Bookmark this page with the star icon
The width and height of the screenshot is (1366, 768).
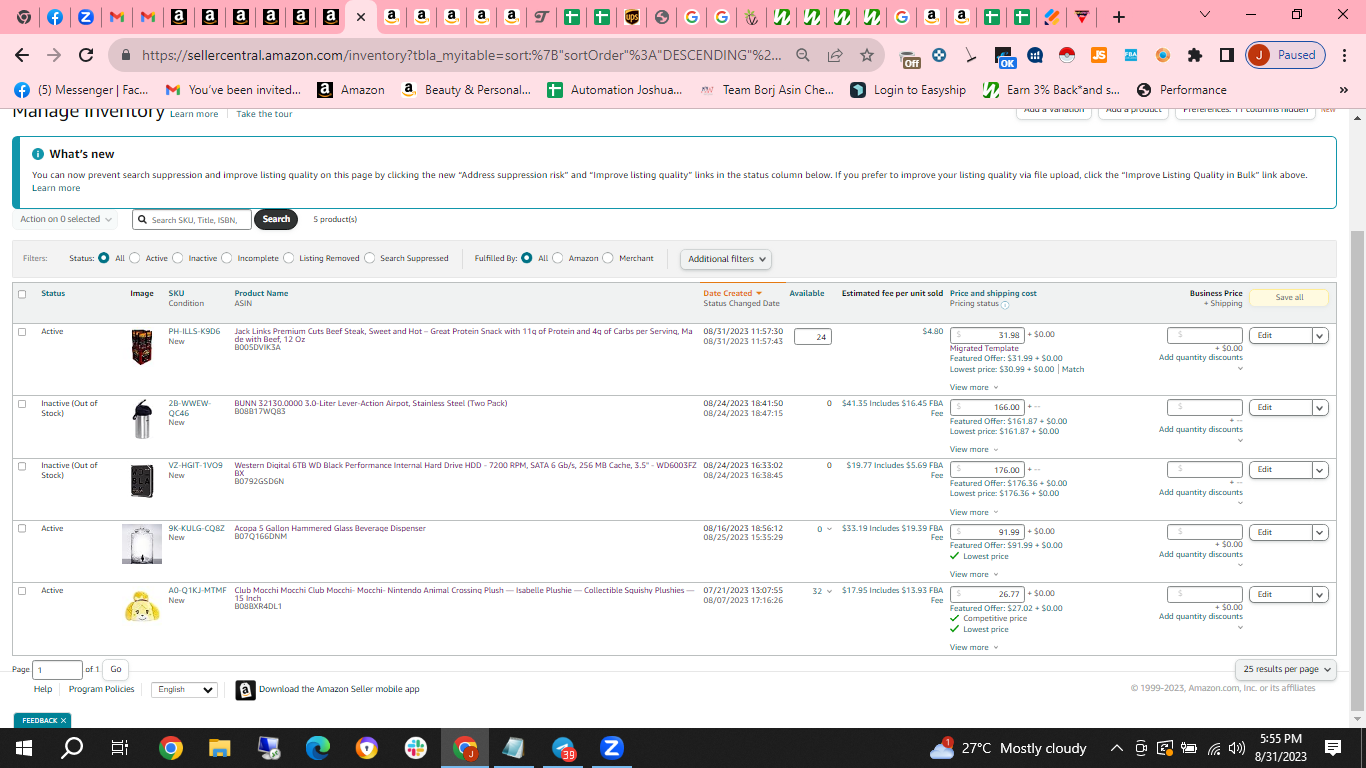point(867,55)
